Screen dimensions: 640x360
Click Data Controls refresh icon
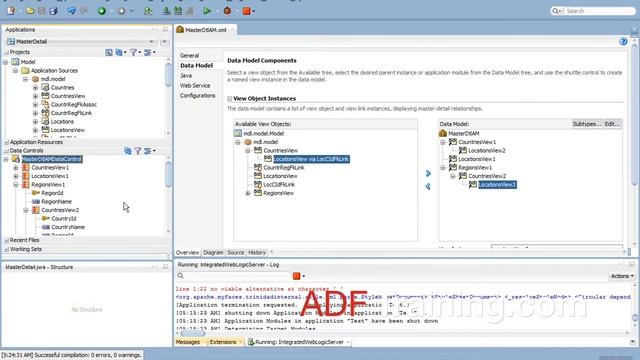tap(128, 151)
